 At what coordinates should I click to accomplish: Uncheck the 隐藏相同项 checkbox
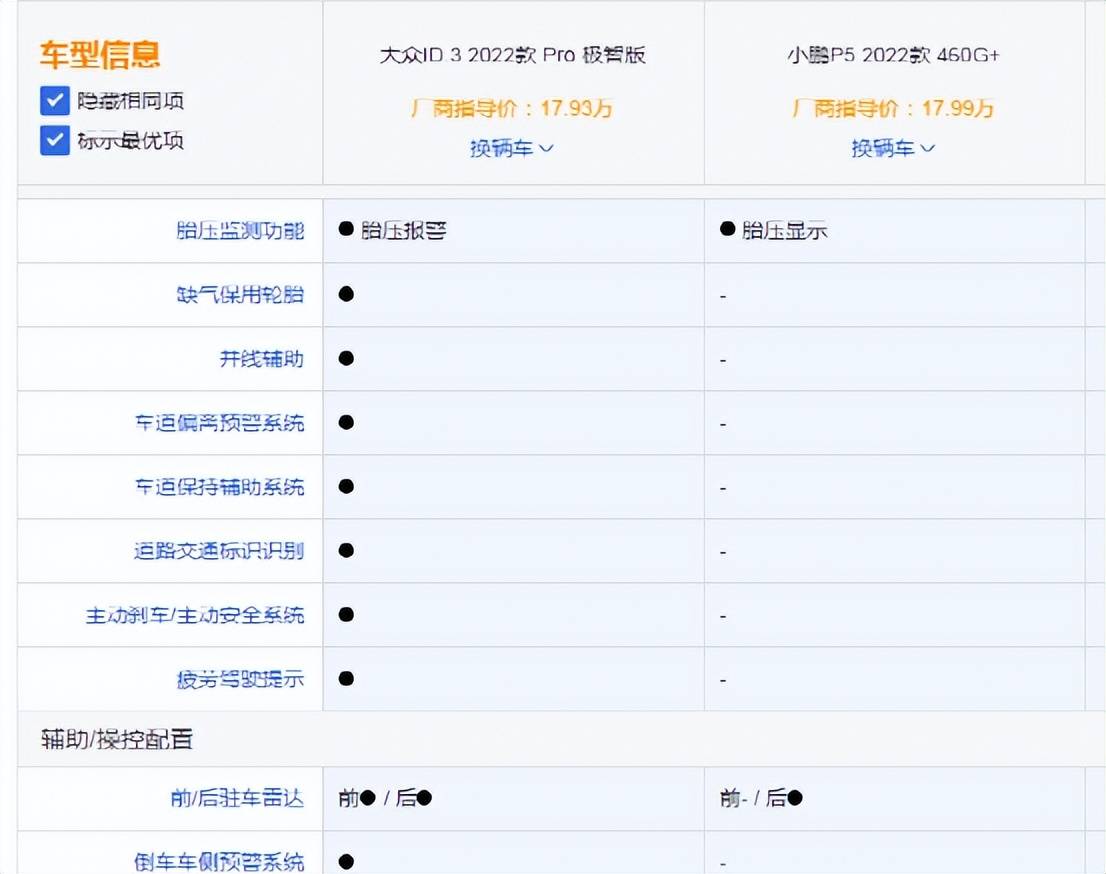(x=55, y=101)
